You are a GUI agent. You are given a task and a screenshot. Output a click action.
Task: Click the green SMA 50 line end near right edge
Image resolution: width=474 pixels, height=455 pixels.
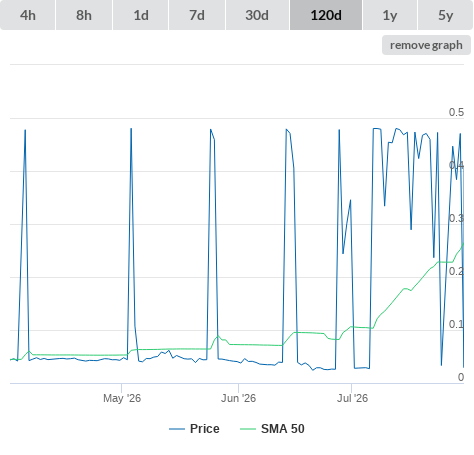tap(463, 244)
